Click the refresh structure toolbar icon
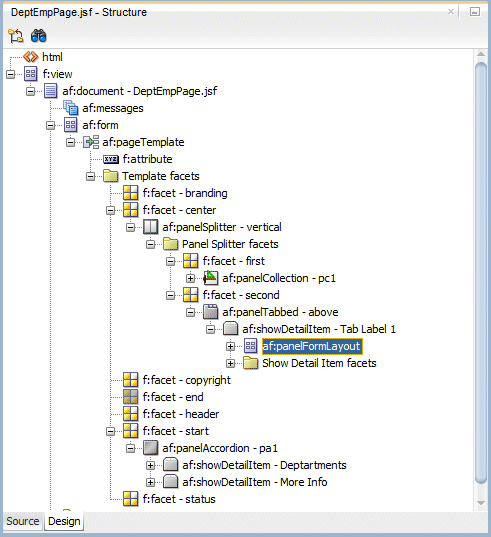This screenshot has height=537, width=491. click(x=15, y=36)
